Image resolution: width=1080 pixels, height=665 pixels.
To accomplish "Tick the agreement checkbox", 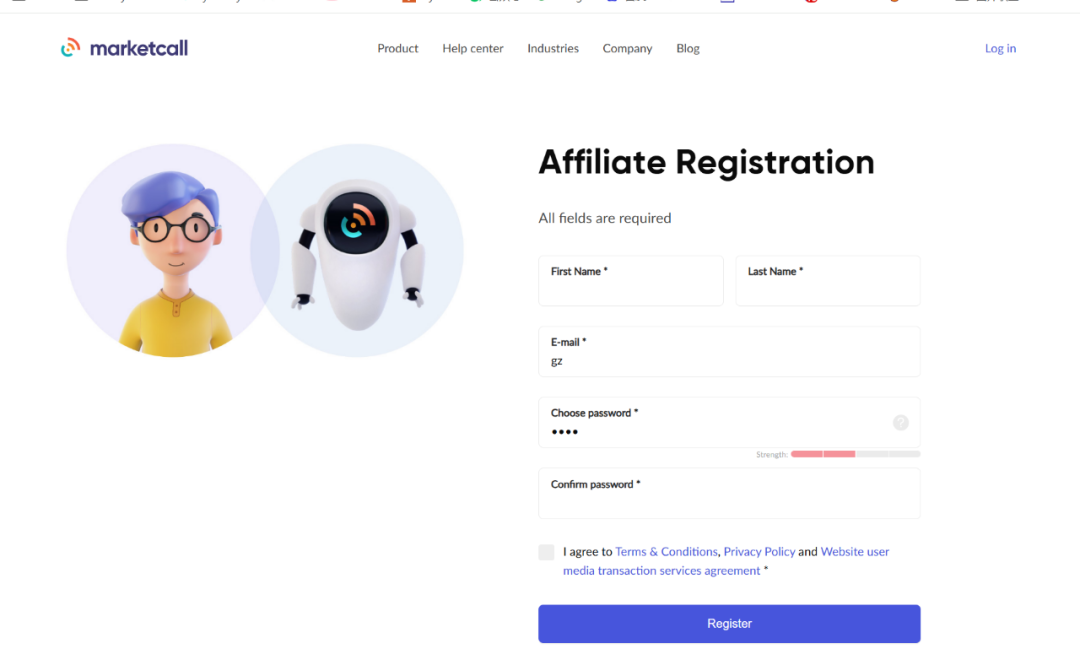I will tap(546, 552).
